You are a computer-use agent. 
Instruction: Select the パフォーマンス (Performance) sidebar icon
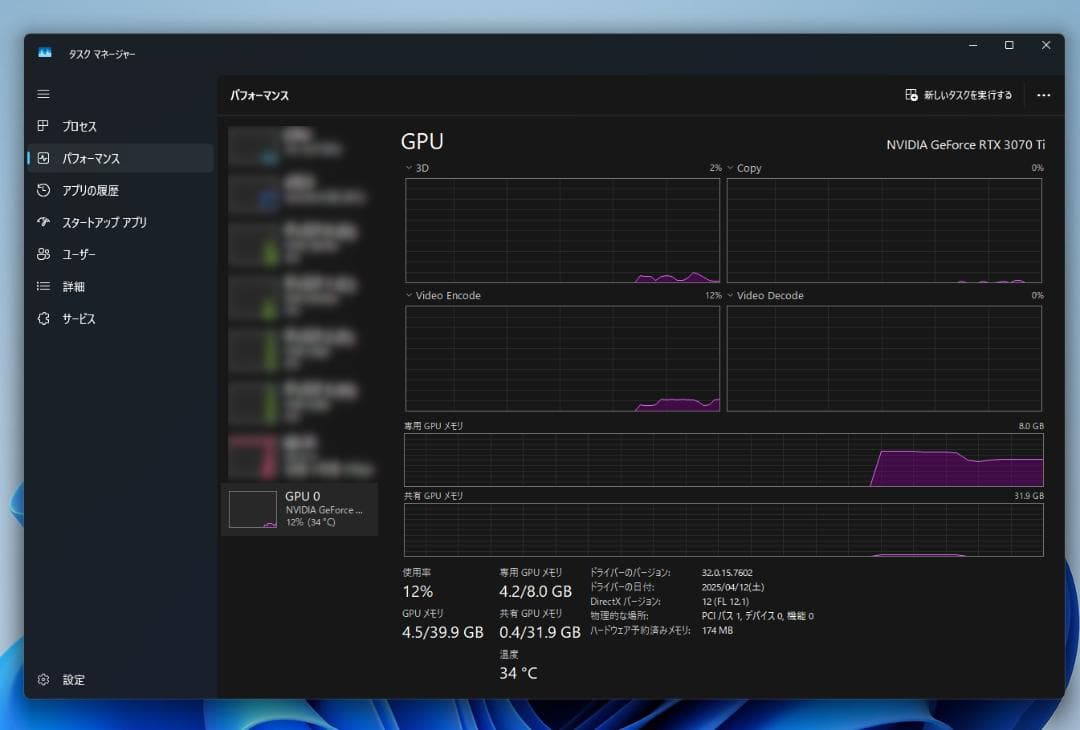(x=42, y=158)
